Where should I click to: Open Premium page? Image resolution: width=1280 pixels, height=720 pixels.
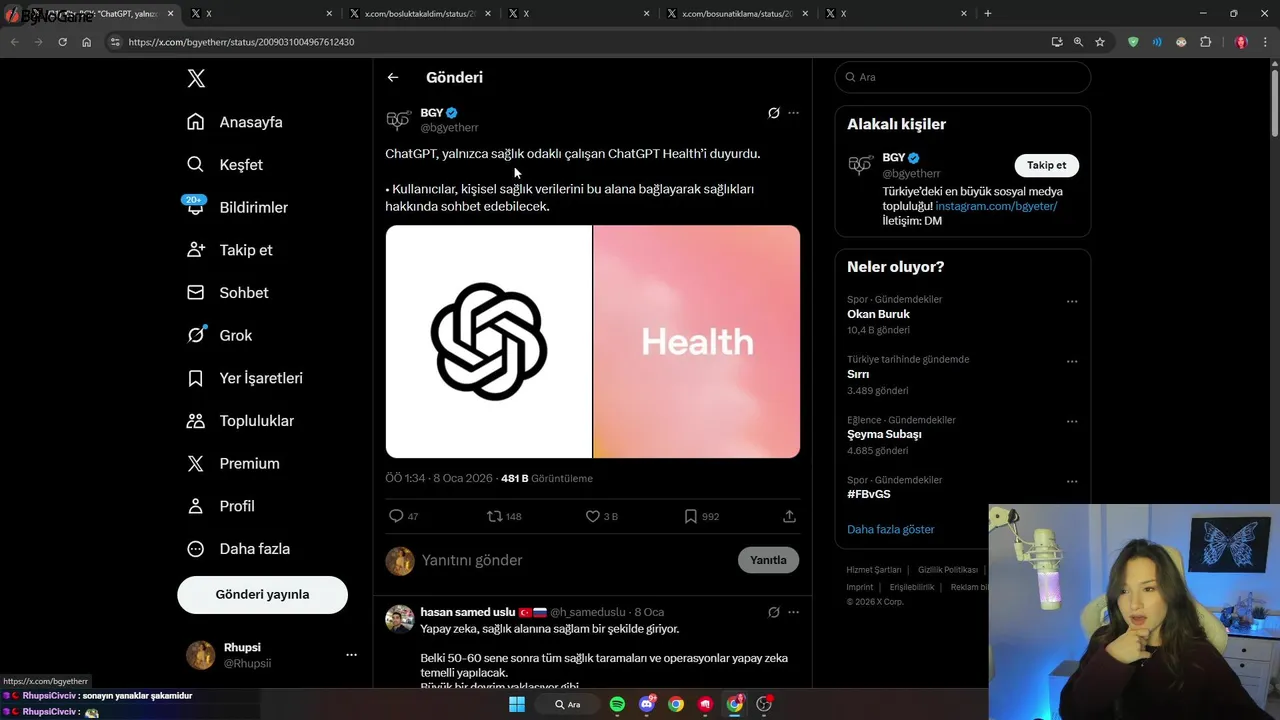click(234, 463)
